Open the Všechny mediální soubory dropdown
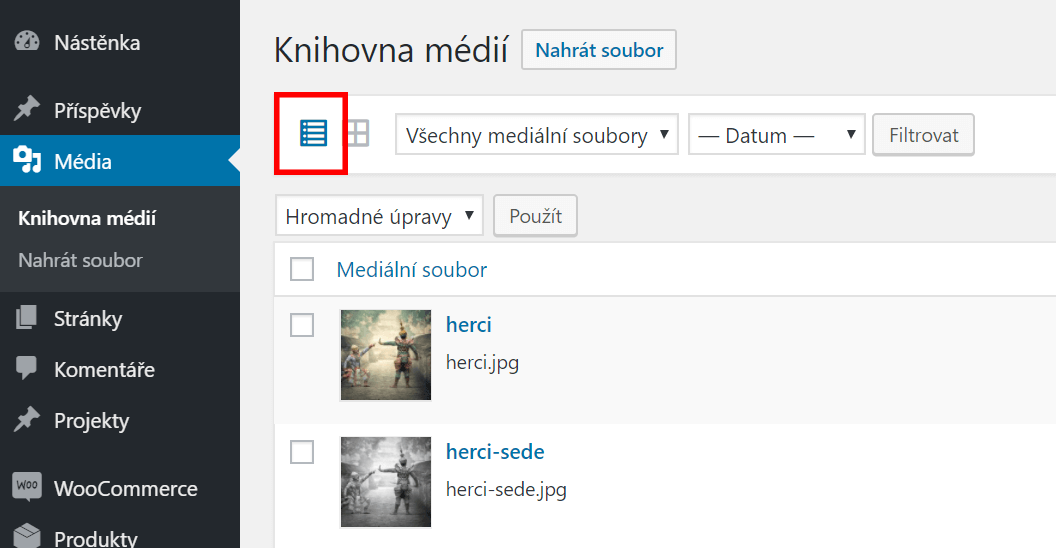The width and height of the screenshot is (1056, 548). coord(537,135)
